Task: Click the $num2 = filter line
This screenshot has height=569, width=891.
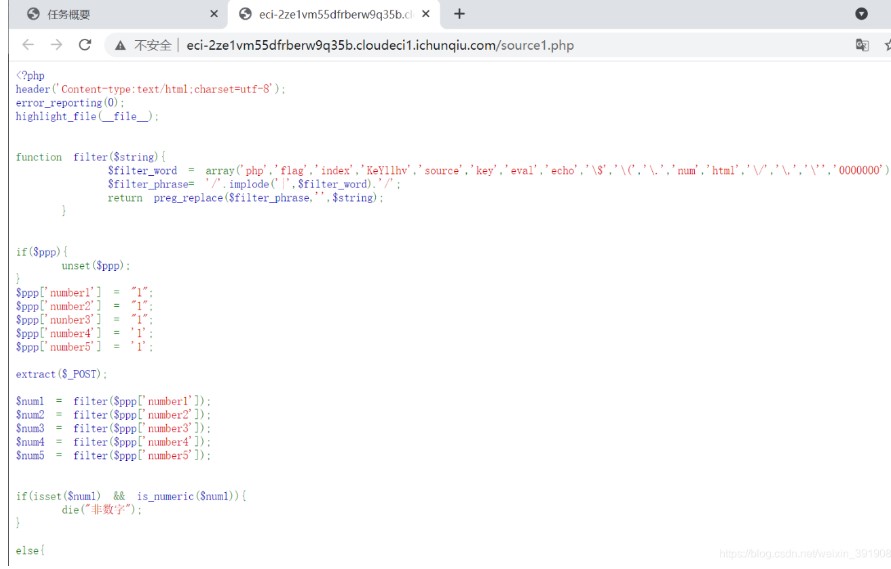Action: [x=113, y=415]
